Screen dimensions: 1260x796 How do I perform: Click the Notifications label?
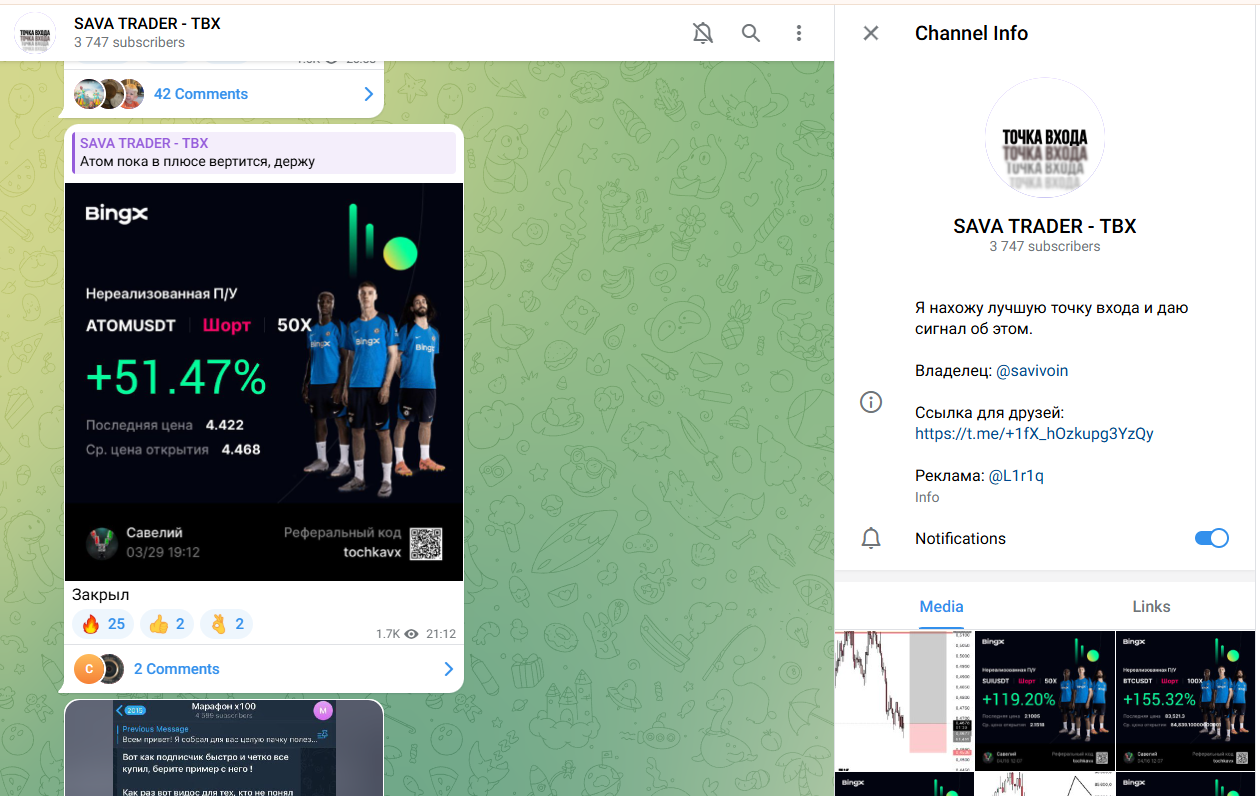(960, 538)
